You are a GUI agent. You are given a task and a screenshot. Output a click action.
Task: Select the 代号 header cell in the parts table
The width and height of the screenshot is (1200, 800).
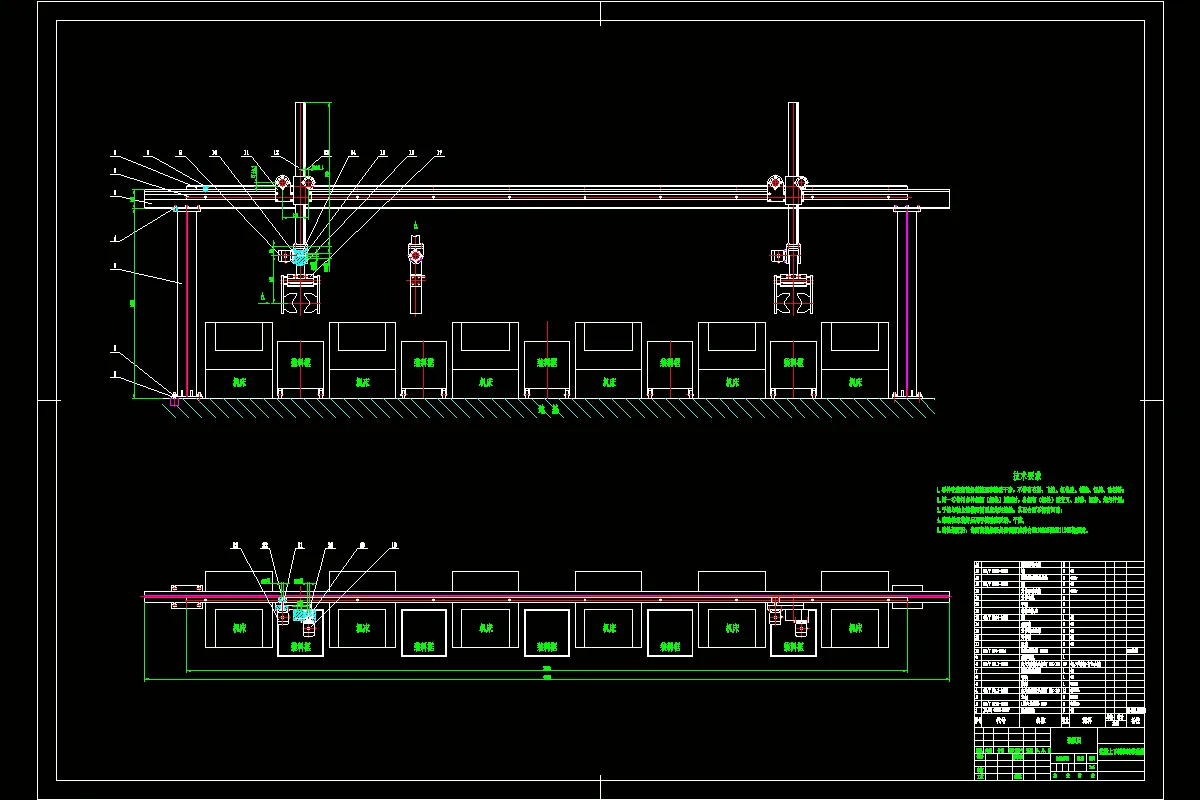click(x=1001, y=720)
